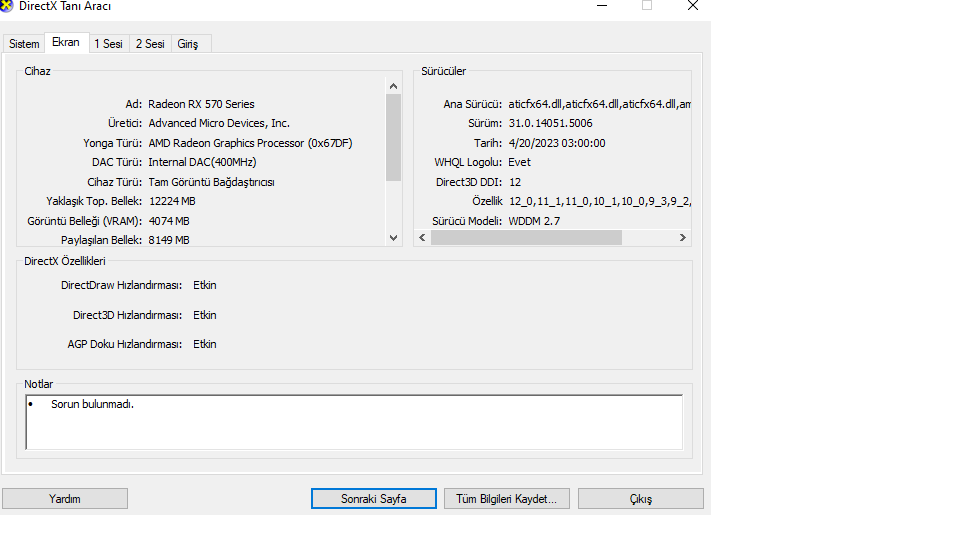This screenshot has width=960, height=540.
Task: Minimize the DirectX Tanı Aracı window
Action: pyautogui.click(x=602, y=6)
